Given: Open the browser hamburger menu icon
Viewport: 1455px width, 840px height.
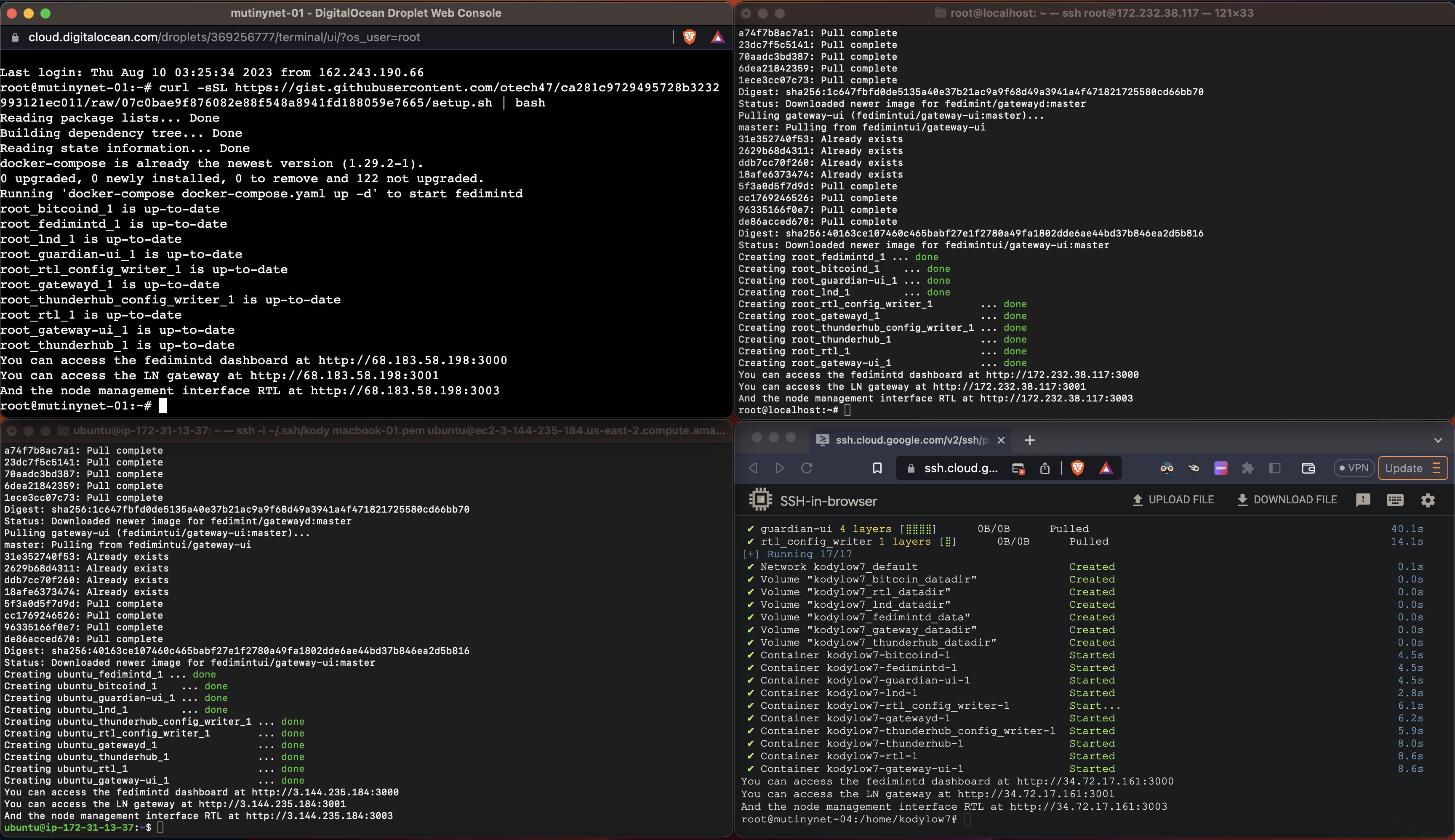Looking at the screenshot, I should [x=1437, y=468].
